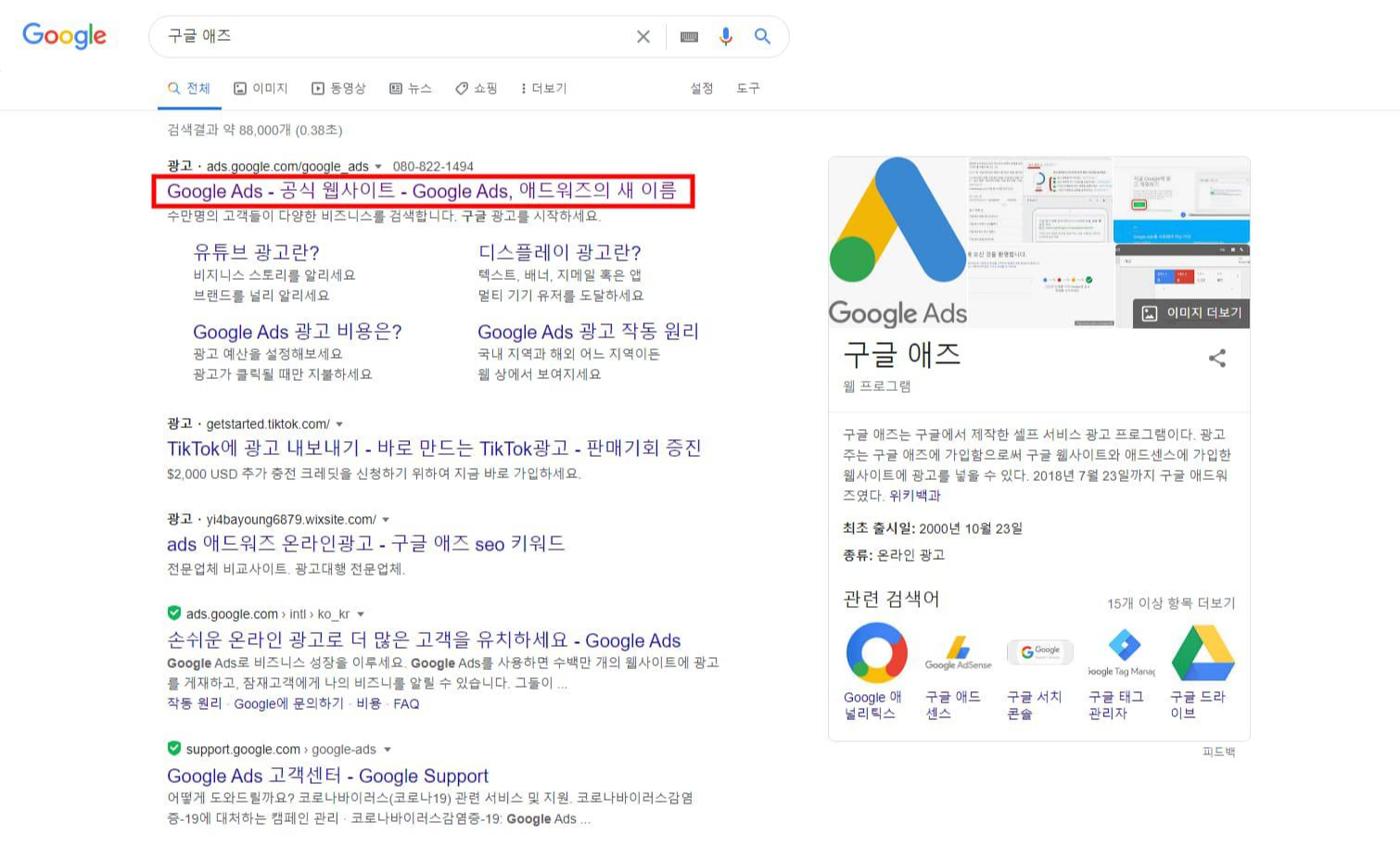1400x847 pixels.
Task: Expand ad options for ads.google.com/google_ads
Action: tap(378, 167)
